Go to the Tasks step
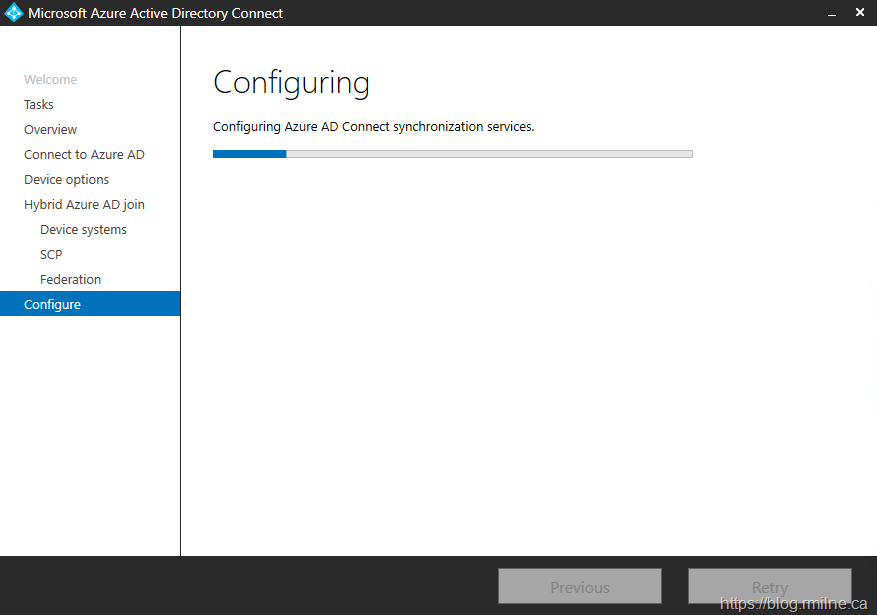 pyautogui.click(x=39, y=105)
